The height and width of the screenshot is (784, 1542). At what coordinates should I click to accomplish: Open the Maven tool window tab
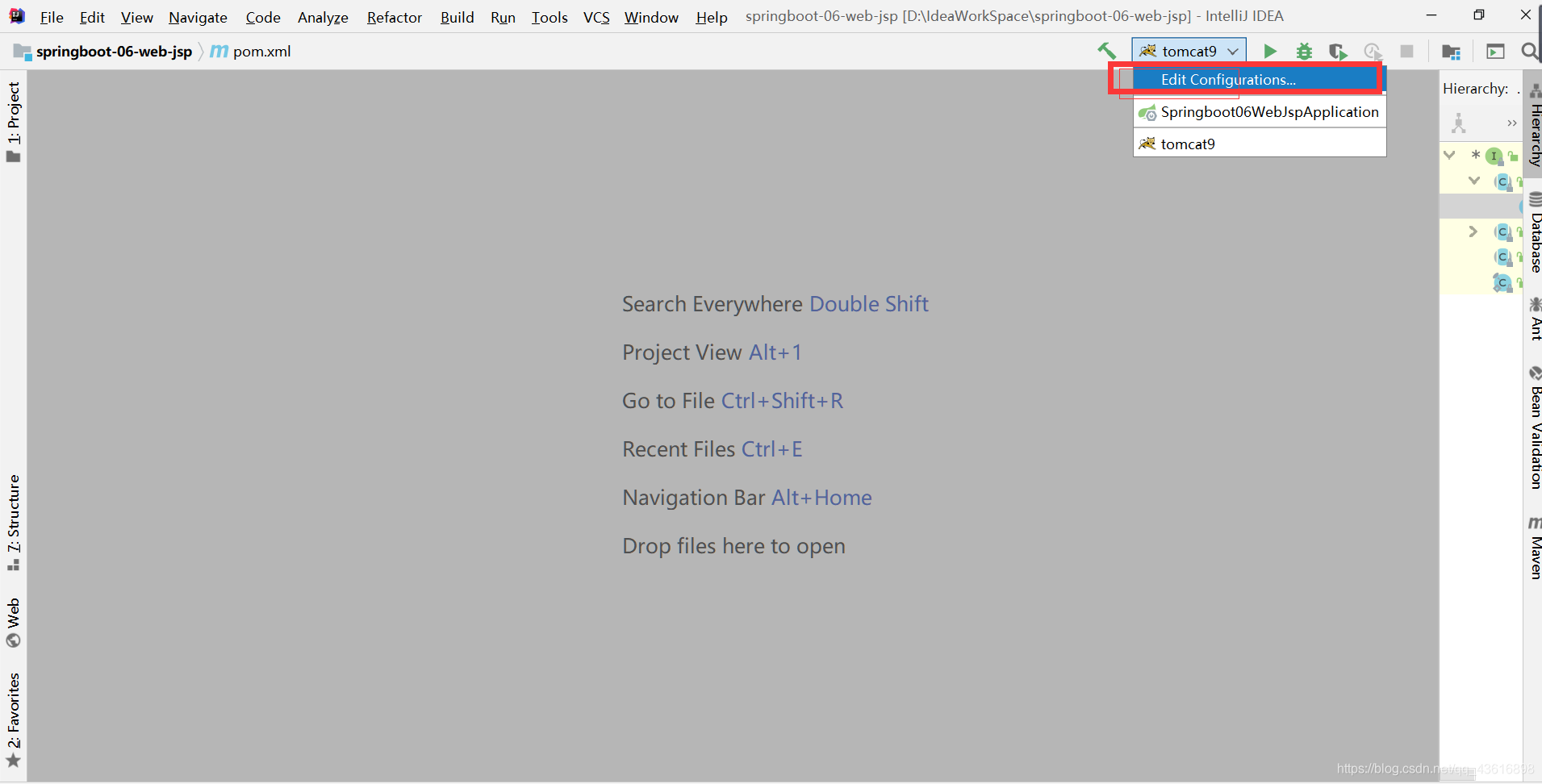pyautogui.click(x=1534, y=548)
